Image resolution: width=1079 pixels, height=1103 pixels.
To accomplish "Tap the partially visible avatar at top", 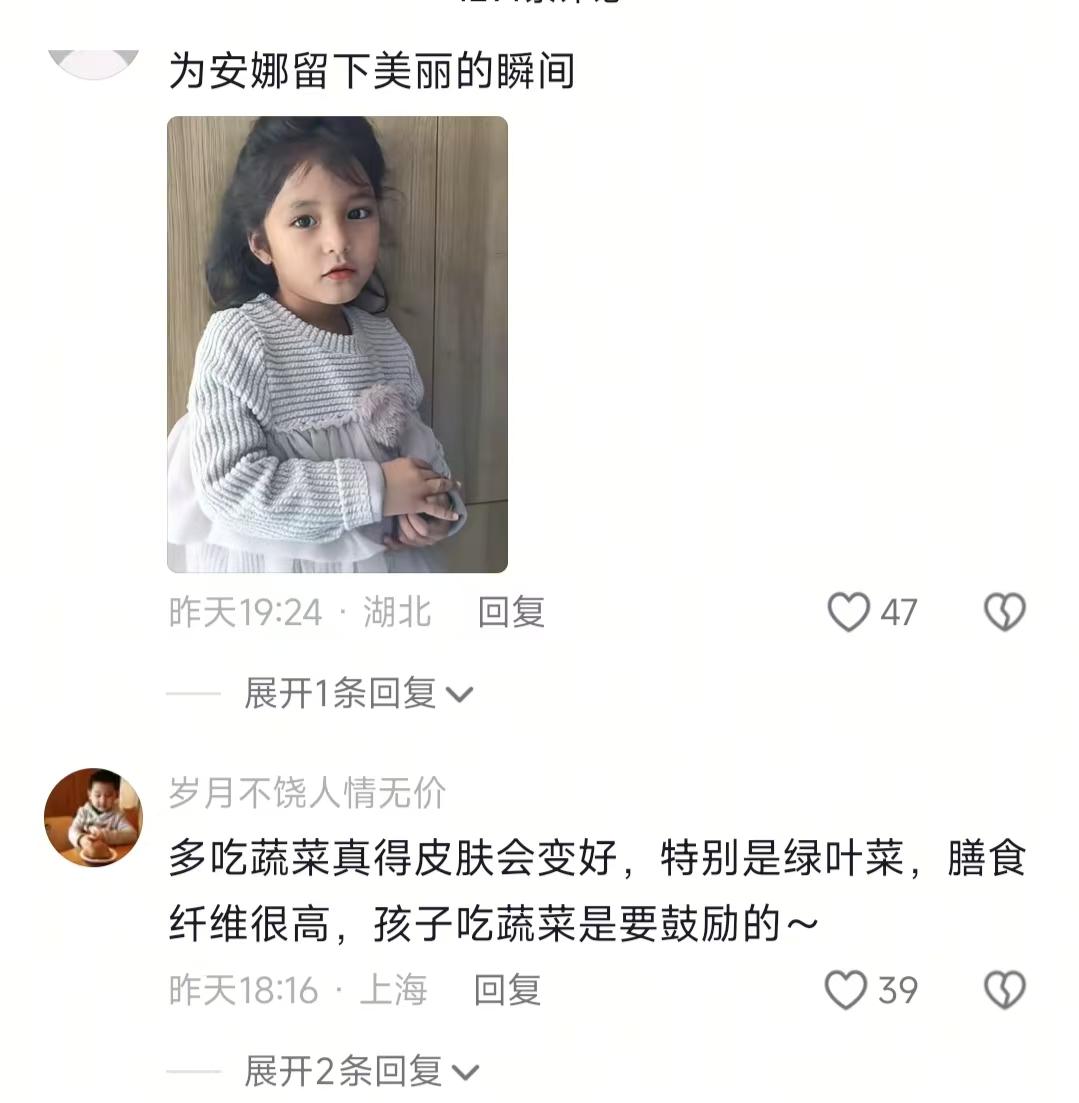I will click(x=94, y=63).
